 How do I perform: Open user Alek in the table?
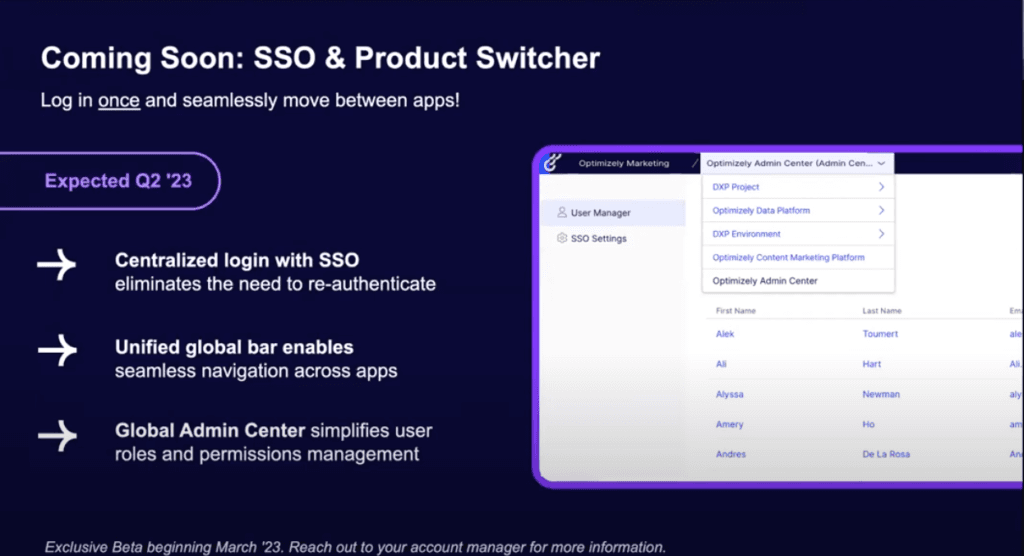(725, 334)
